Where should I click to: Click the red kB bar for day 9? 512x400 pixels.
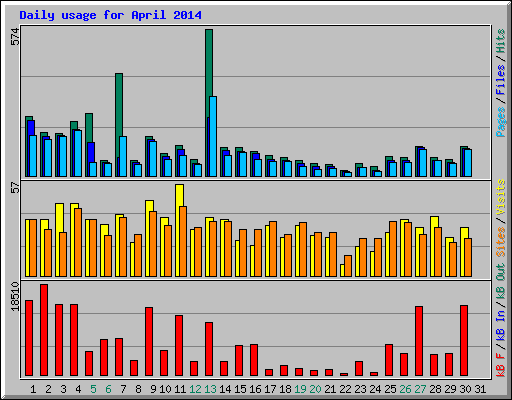[x=149, y=342]
